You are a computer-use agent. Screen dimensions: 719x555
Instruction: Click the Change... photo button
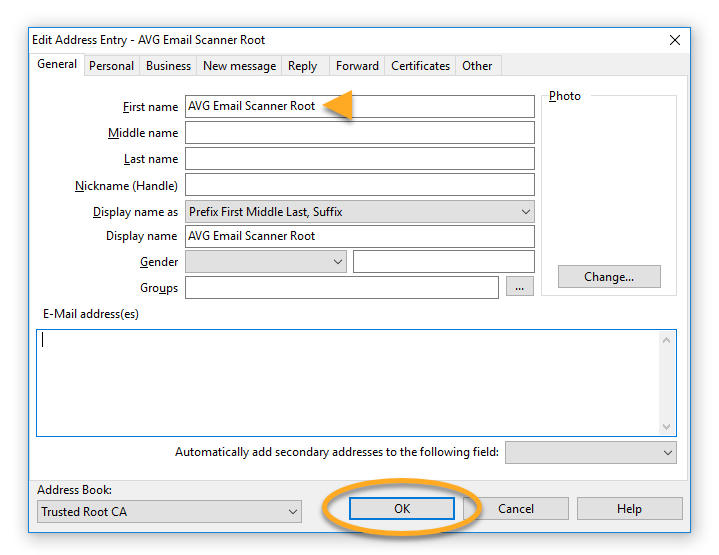click(609, 277)
